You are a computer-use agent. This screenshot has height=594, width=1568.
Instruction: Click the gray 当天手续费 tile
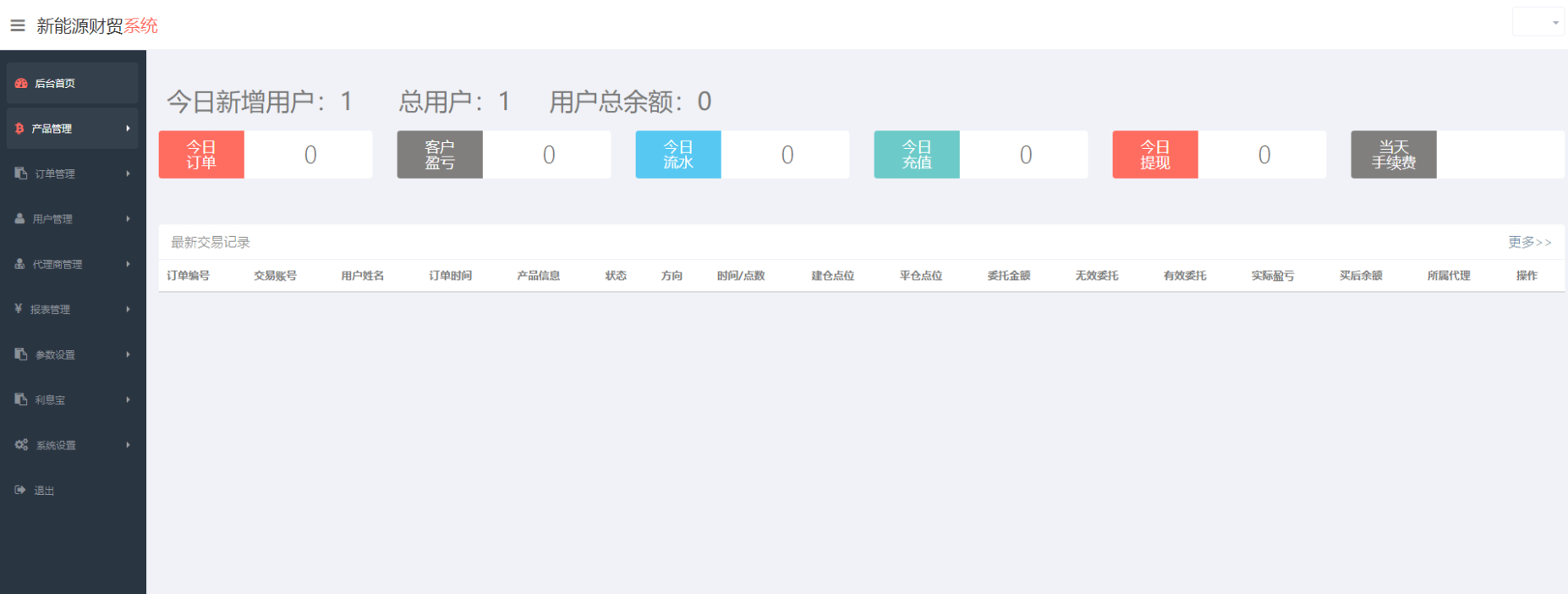1394,154
